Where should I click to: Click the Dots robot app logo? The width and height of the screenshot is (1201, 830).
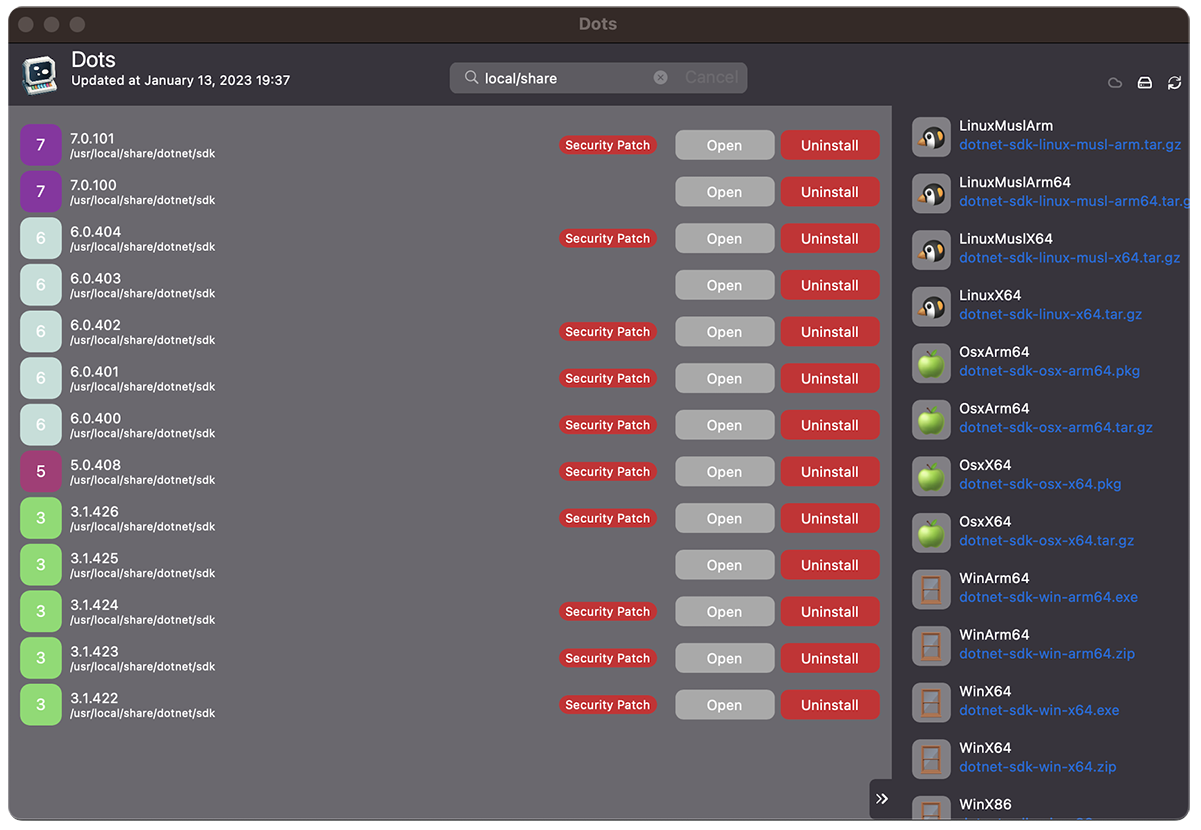(40, 74)
